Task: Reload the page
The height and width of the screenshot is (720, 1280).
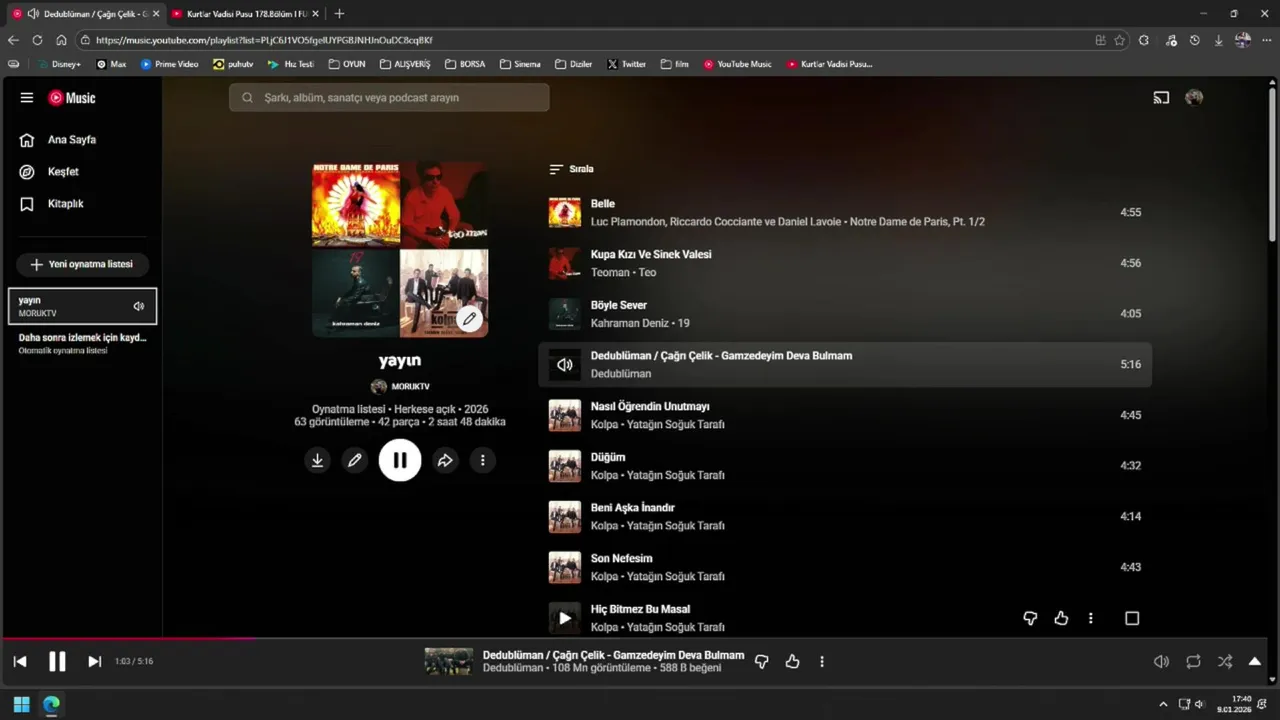Action: 37,40
